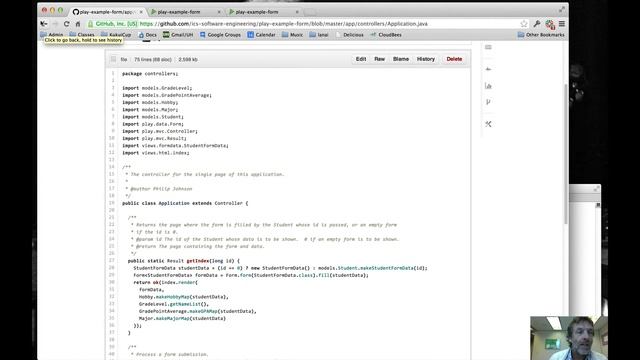The image size is (640, 360).
Task: Click the line "package controllers;"
Action: (x=150, y=74)
